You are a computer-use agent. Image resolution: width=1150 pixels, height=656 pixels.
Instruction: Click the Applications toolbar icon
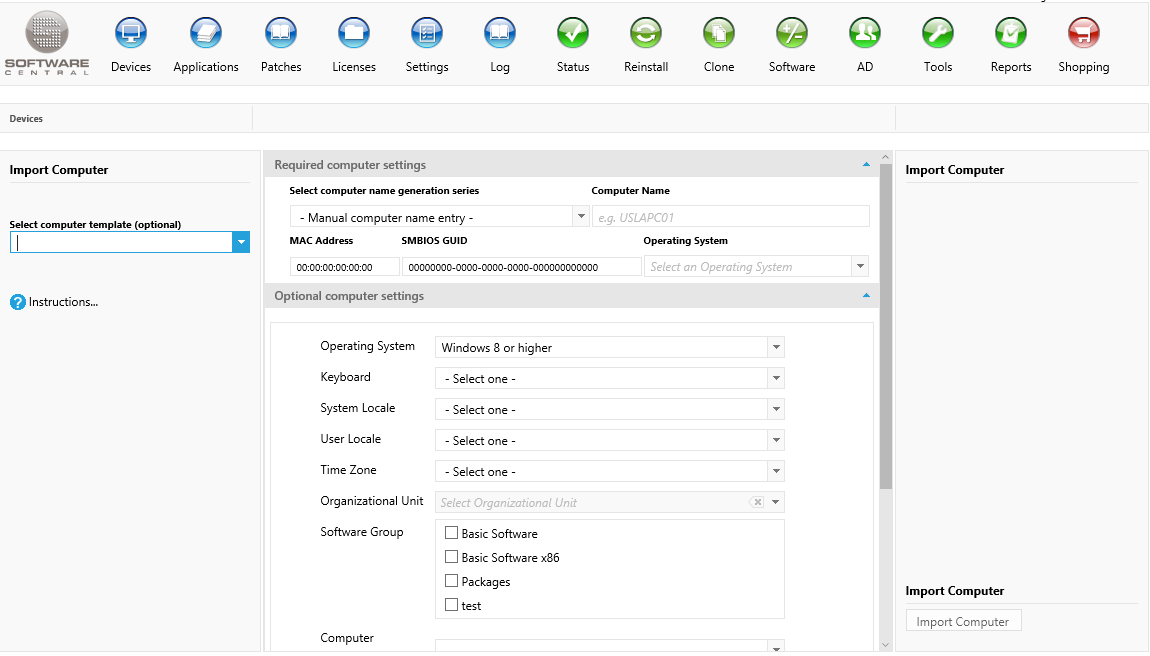click(x=206, y=34)
